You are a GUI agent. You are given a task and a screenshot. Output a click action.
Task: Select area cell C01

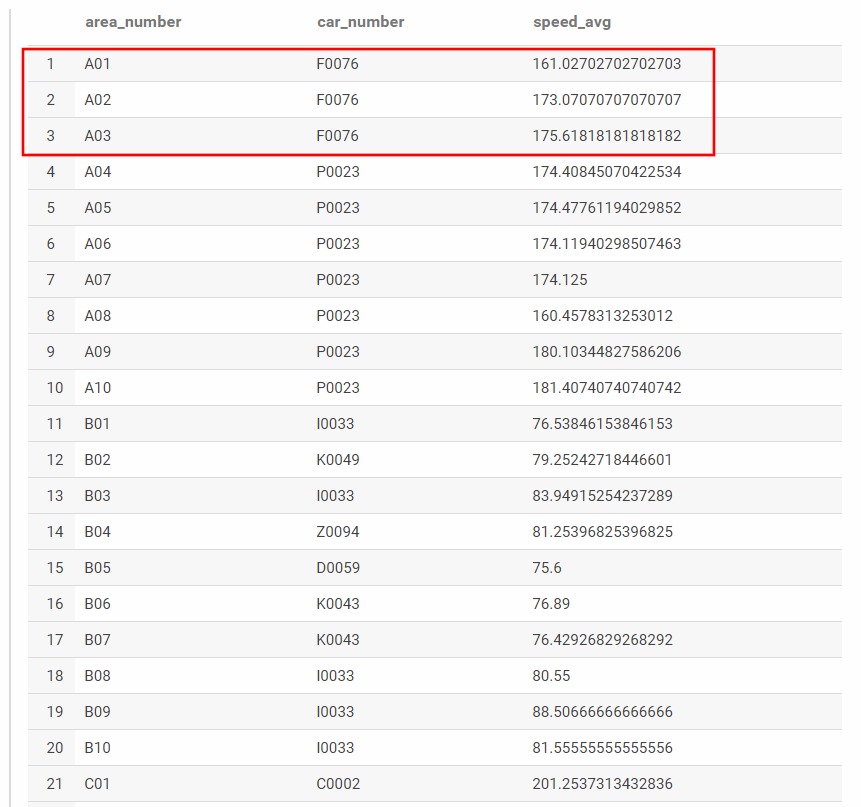[97, 784]
